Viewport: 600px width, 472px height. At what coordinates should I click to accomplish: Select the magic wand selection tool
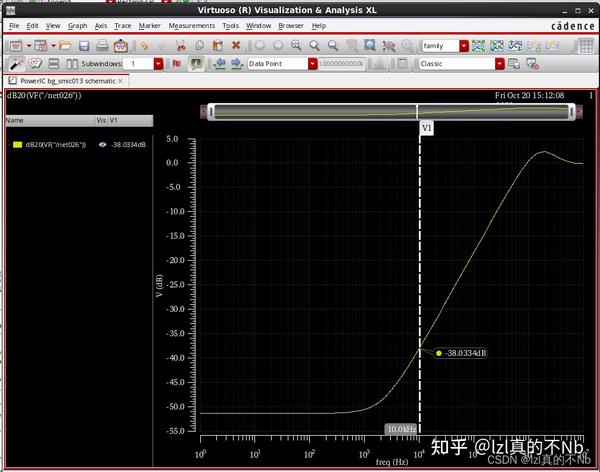point(16,64)
